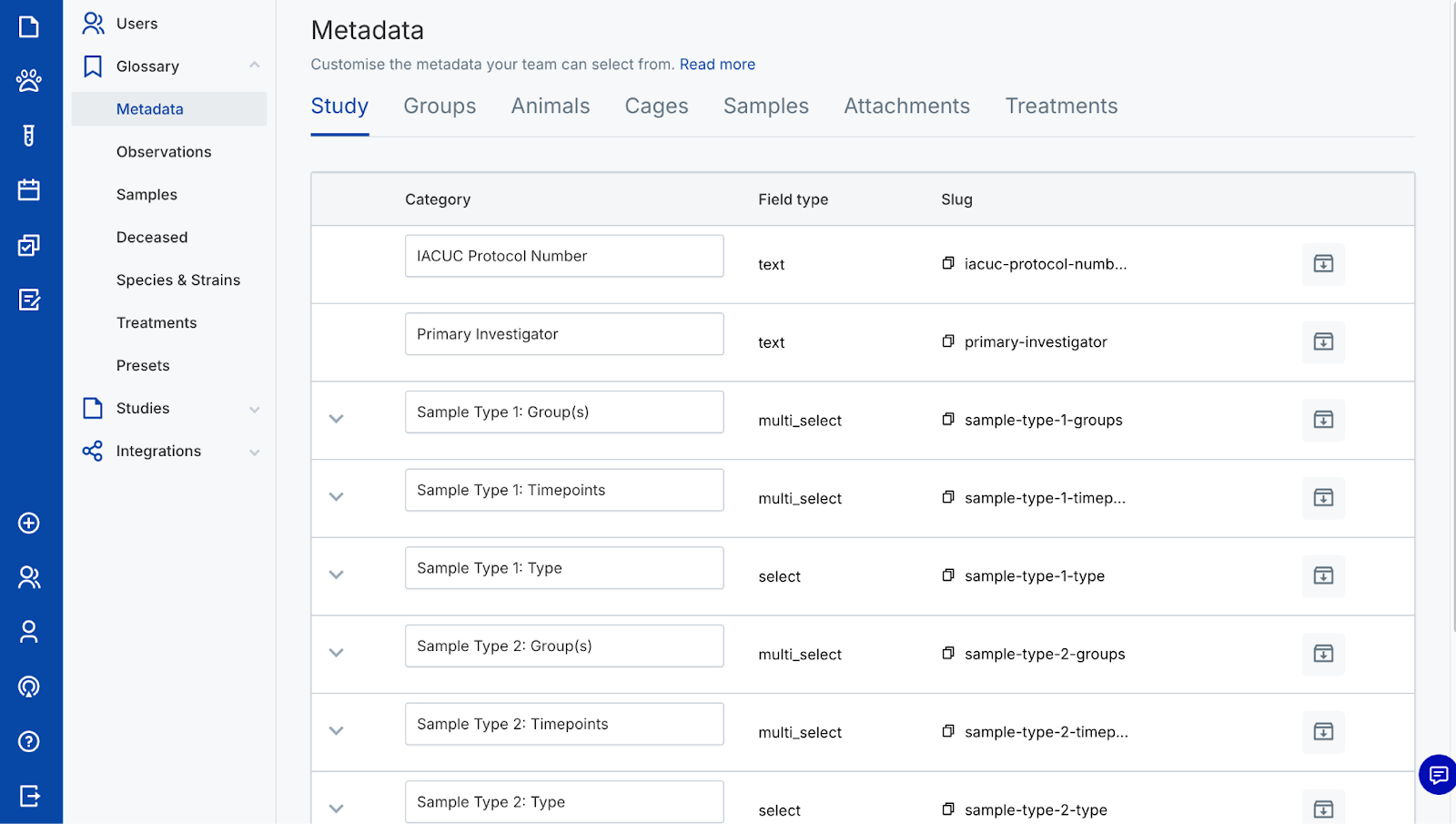Click the logout icon at bottom left
The height and width of the screenshot is (824, 1456).
pyautogui.click(x=29, y=796)
